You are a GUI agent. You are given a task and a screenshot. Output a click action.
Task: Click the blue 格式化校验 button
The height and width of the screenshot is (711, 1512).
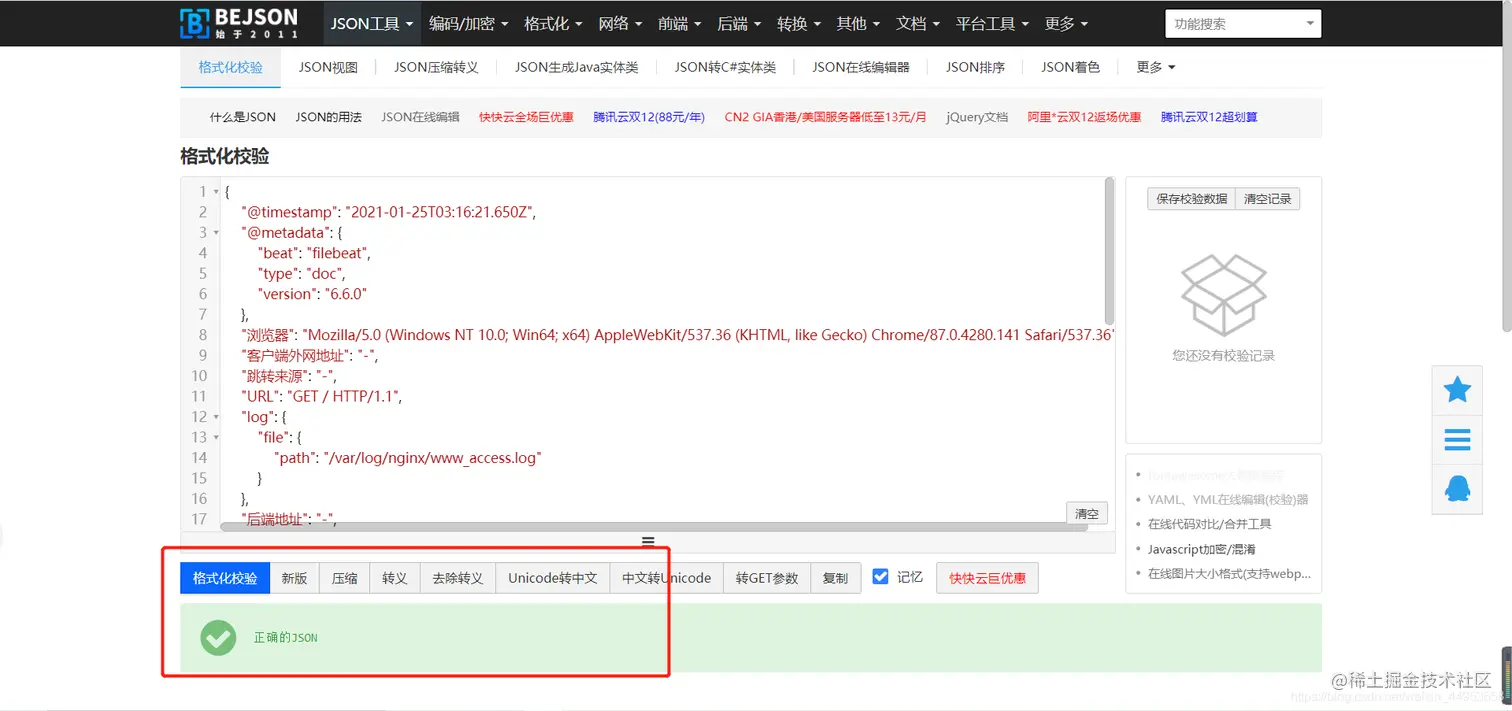(225, 578)
